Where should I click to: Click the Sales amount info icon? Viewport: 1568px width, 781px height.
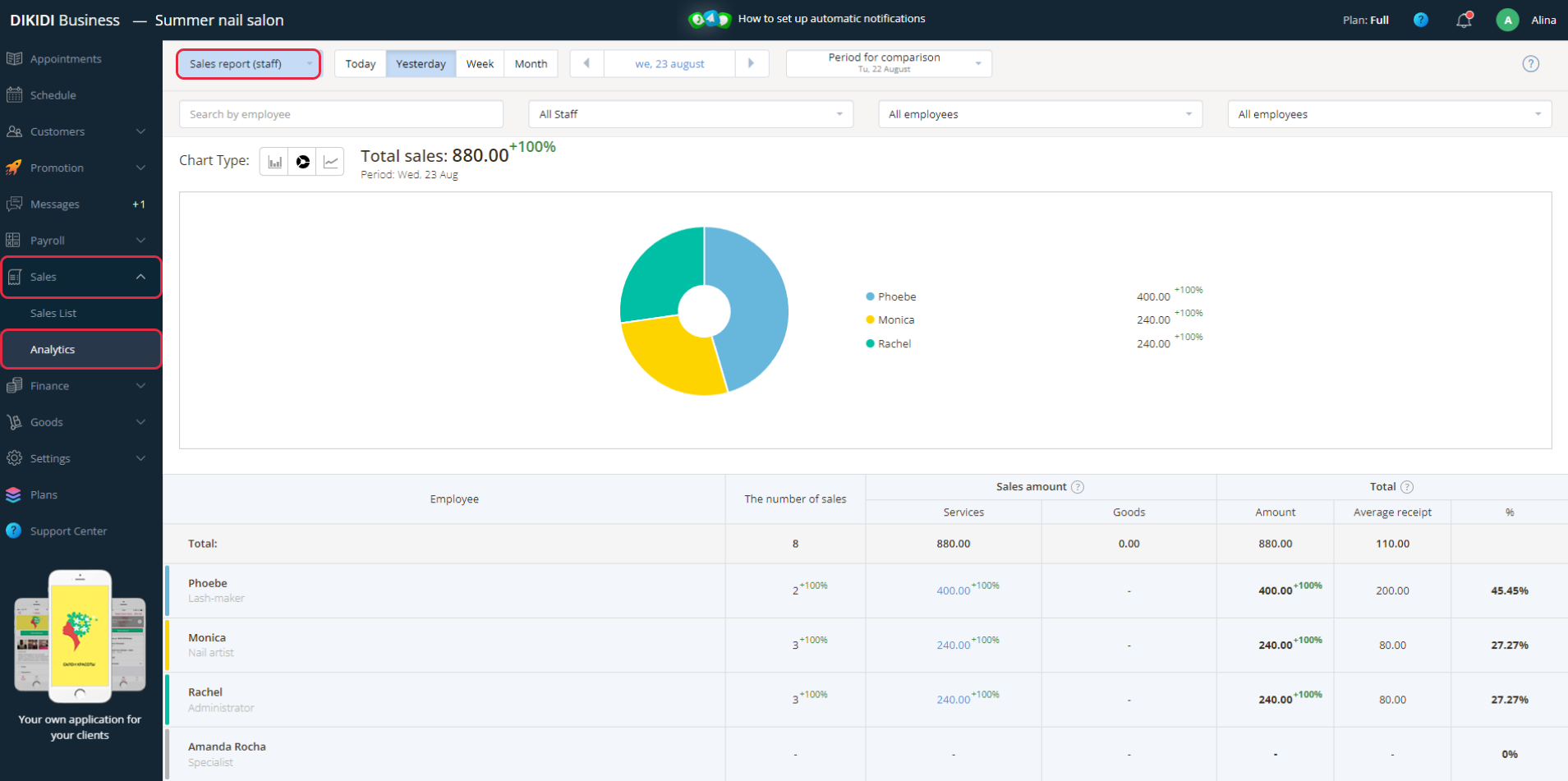tap(1078, 487)
